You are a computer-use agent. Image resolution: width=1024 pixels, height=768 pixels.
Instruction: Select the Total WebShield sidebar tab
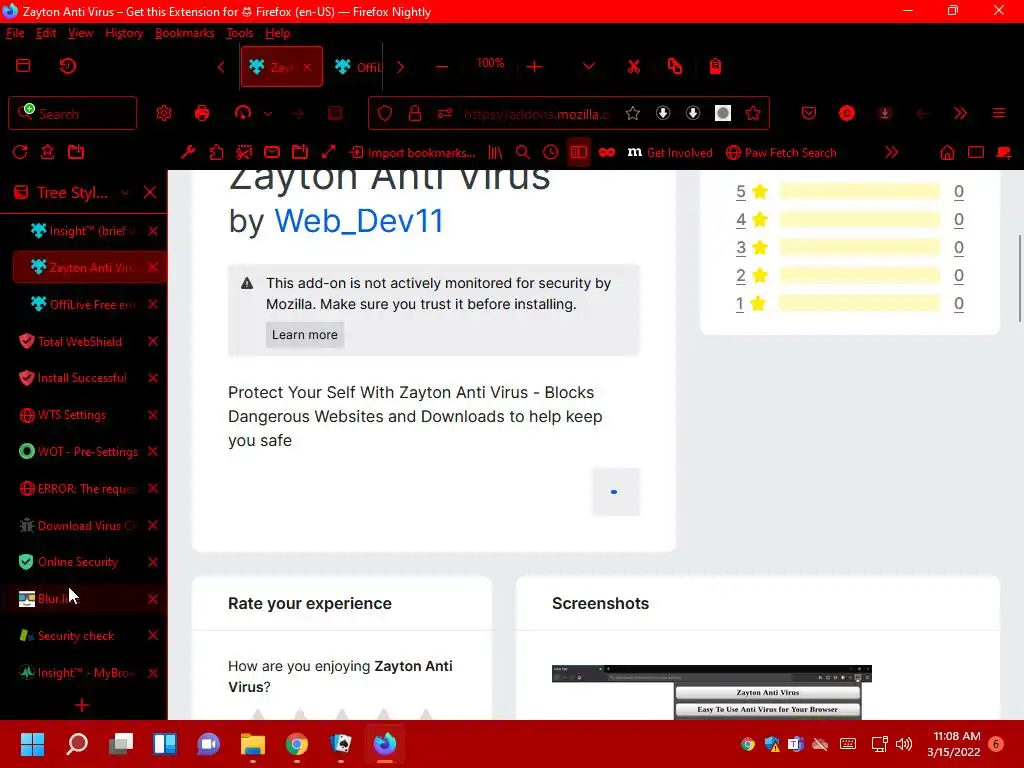click(x=80, y=341)
